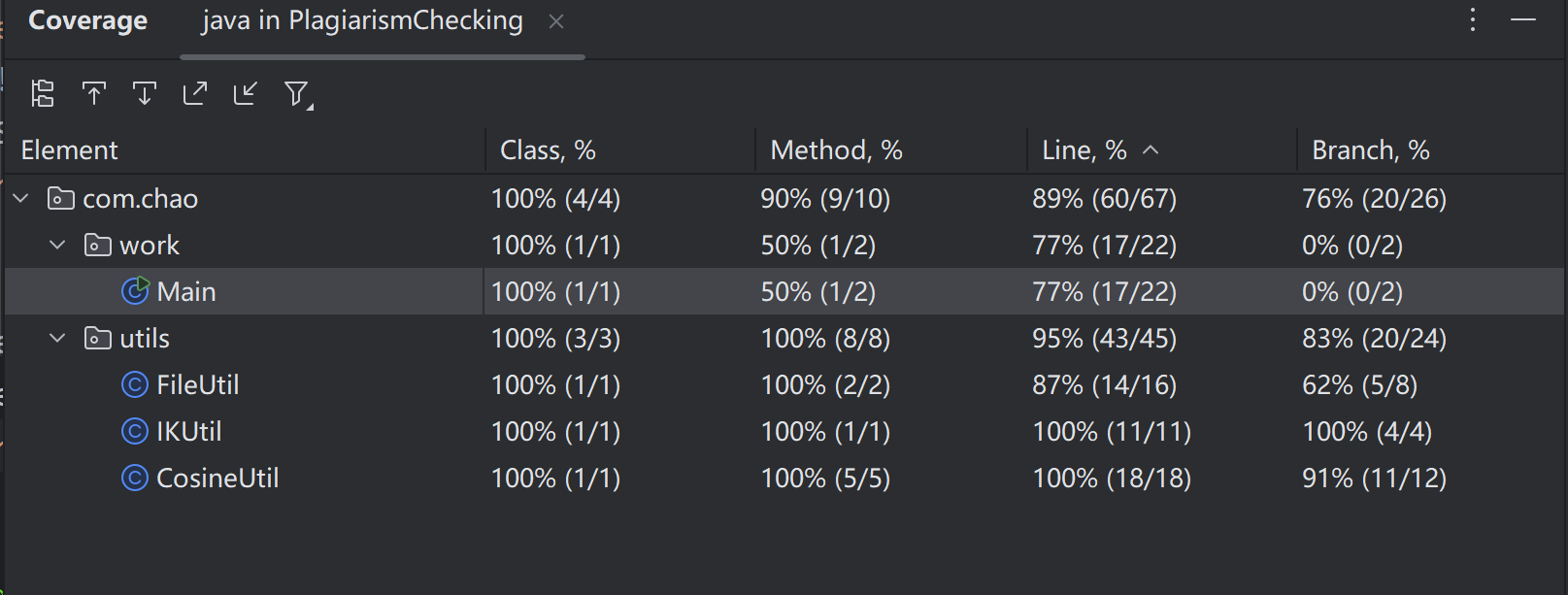
Task: Click Always Select Opened Element icon
Action: tap(145, 93)
